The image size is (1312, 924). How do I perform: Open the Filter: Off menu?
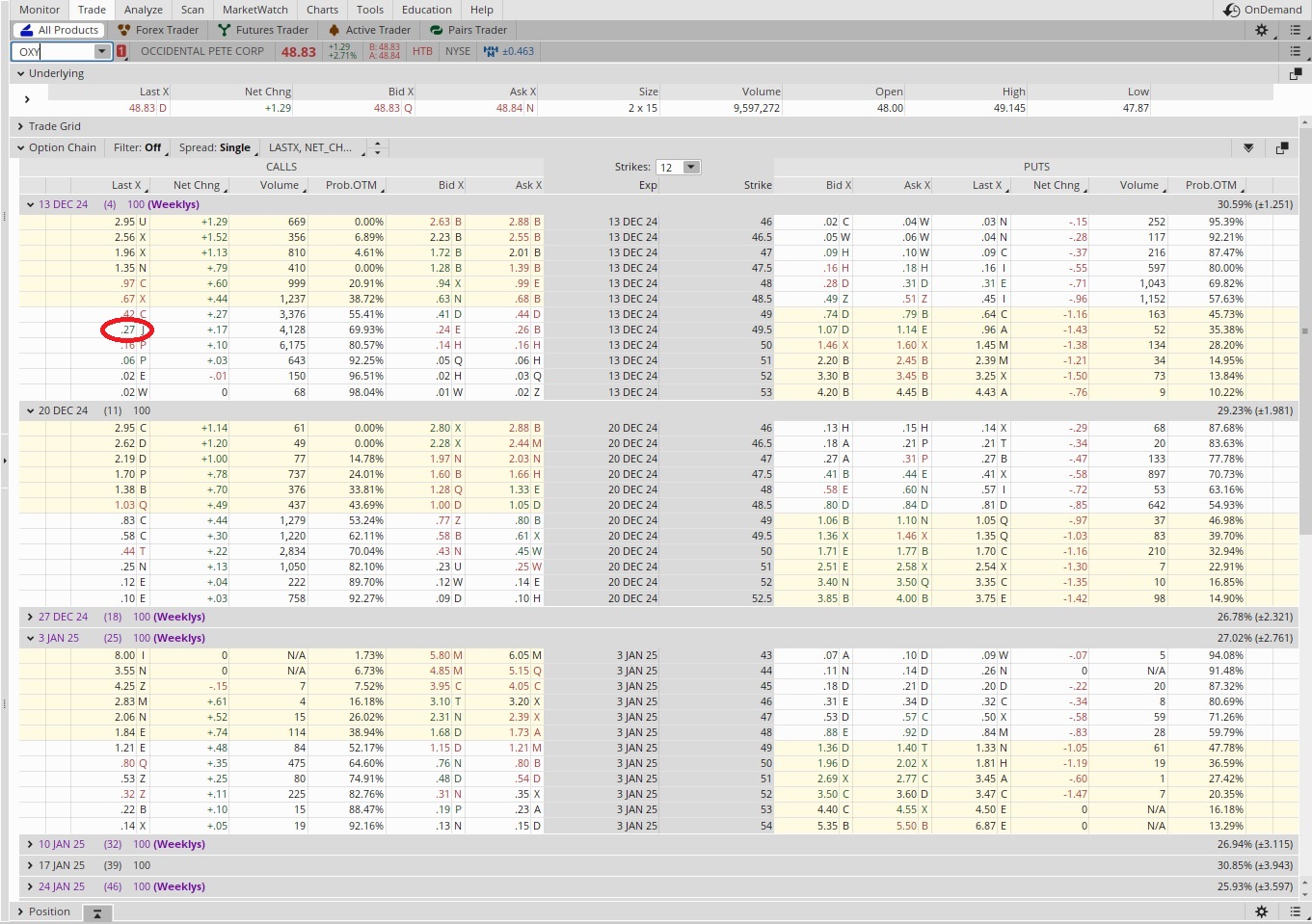(x=138, y=147)
